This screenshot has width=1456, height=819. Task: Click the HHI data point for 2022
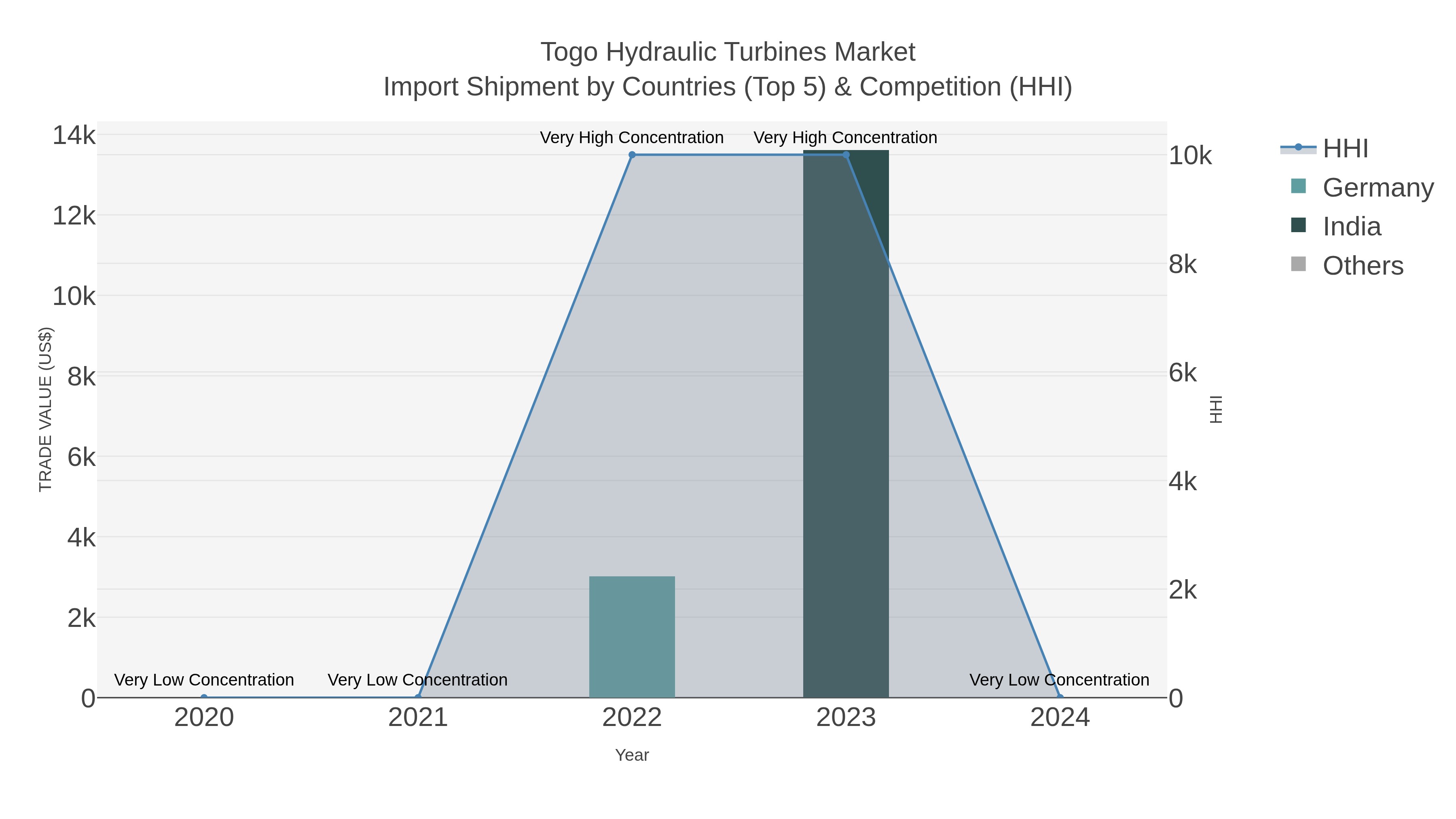pos(632,155)
